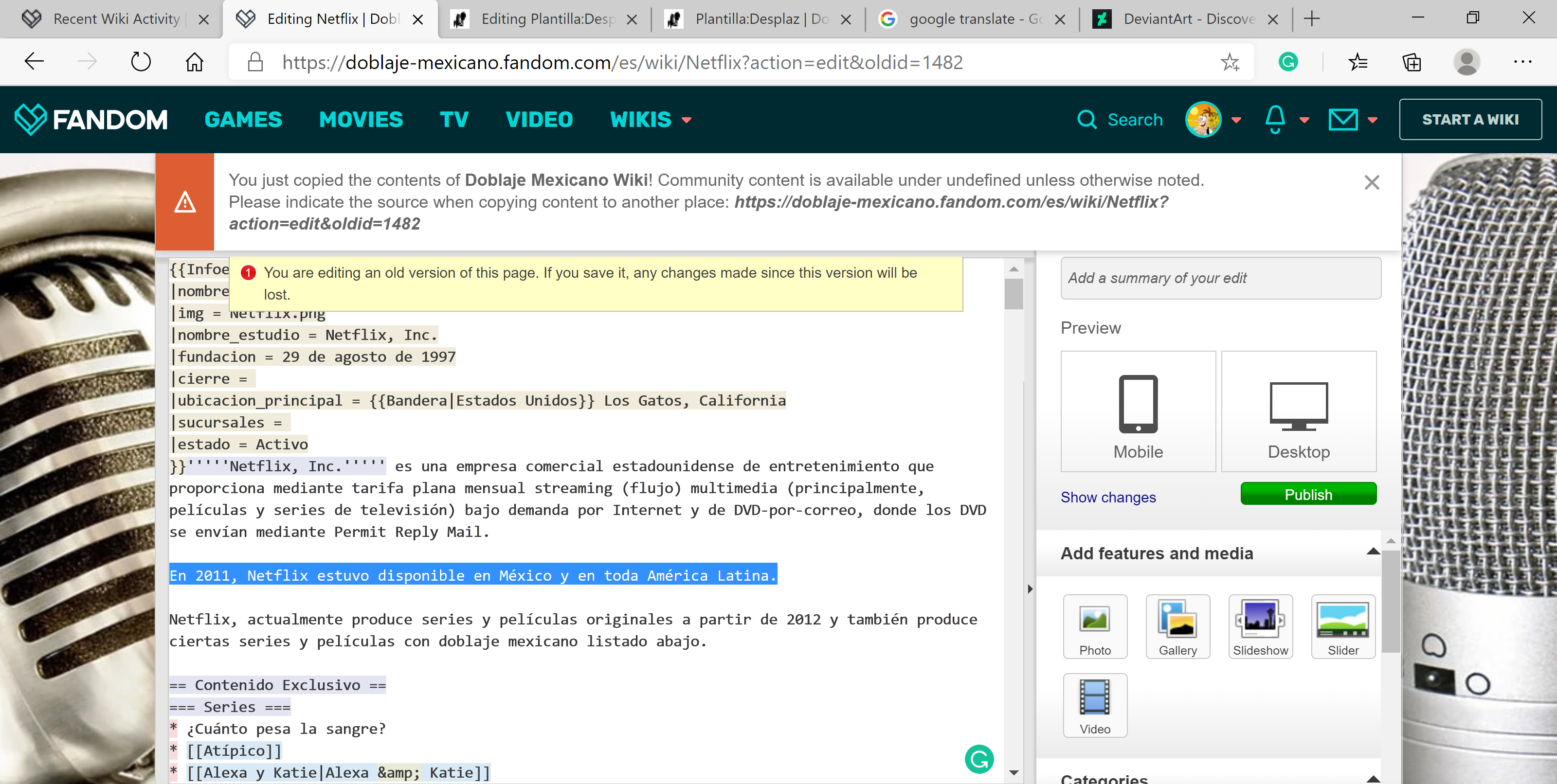Open browser settings and more menu
This screenshot has height=784, width=1557.
pos(1522,62)
